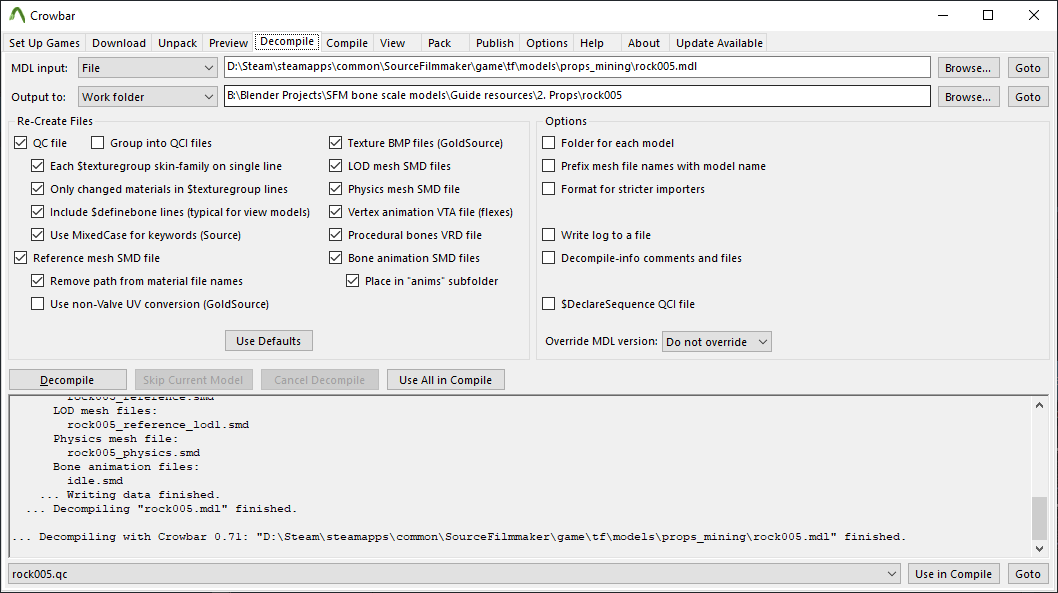
Task: Click the MDL input path field
Action: tap(577, 67)
